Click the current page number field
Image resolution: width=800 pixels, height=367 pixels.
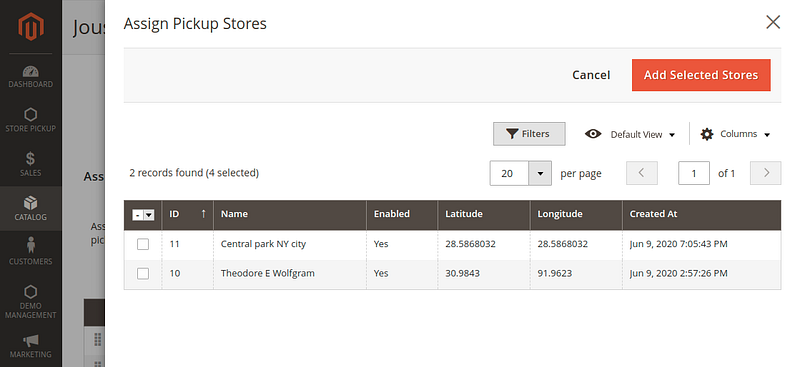694,173
